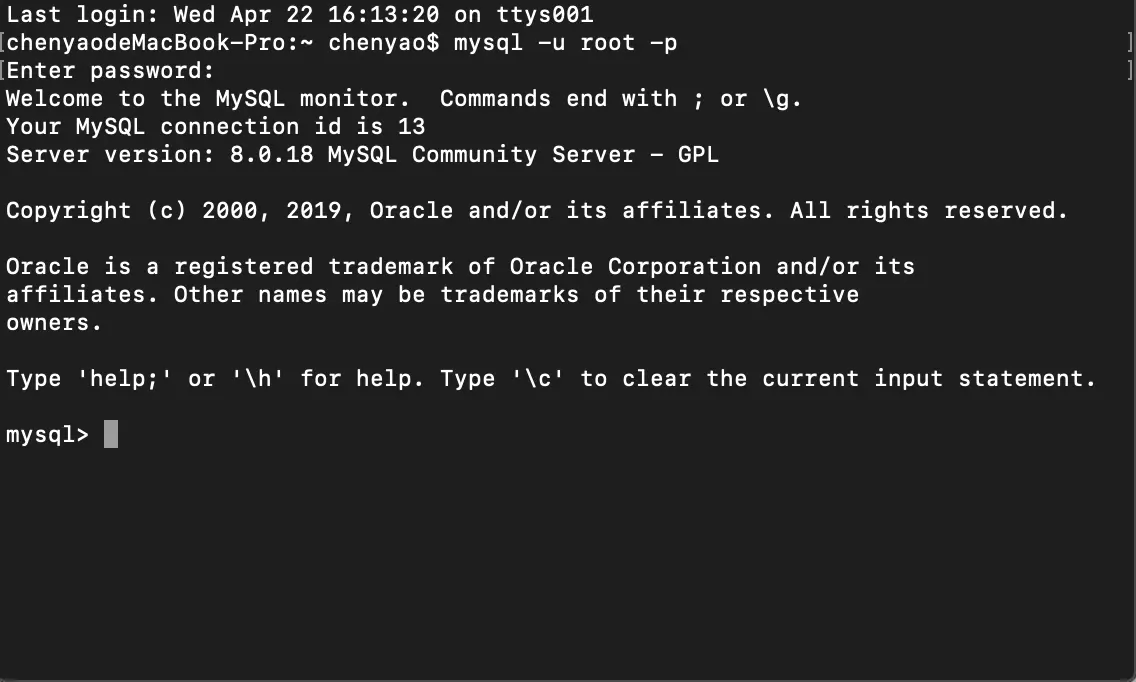Click the word 'owners.' line
The height and width of the screenshot is (682, 1136).
(x=54, y=323)
